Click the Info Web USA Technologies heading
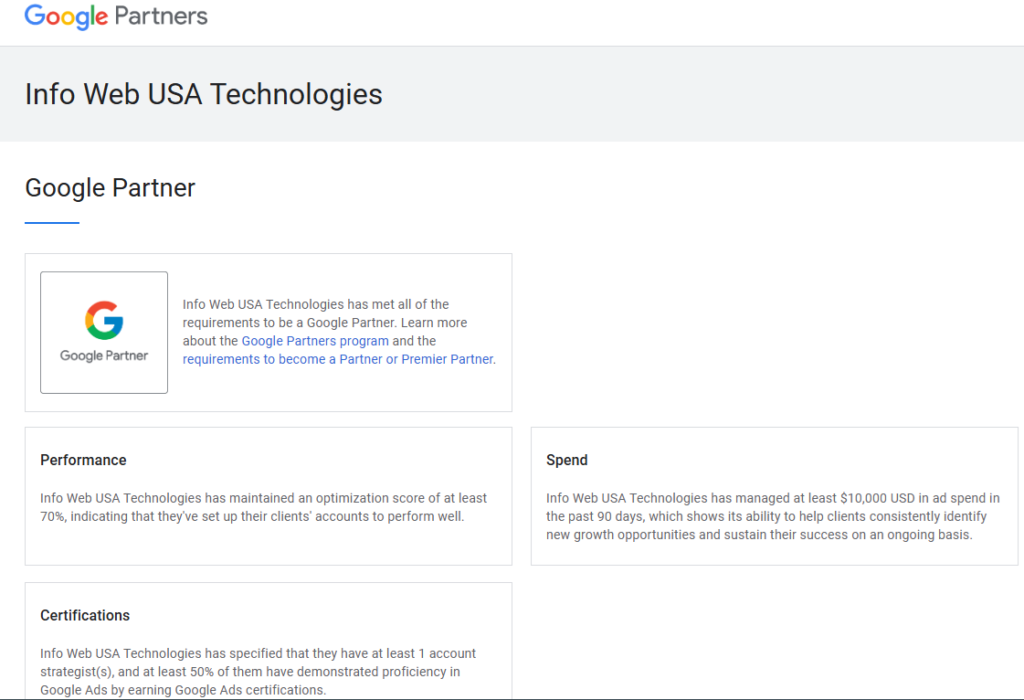The height and width of the screenshot is (700, 1024). (x=204, y=94)
